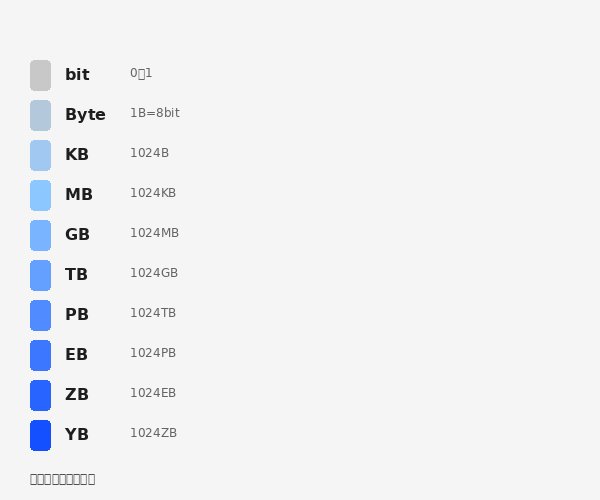Select the EB color swatch
This screenshot has height=500, width=600.
click(x=41, y=355)
